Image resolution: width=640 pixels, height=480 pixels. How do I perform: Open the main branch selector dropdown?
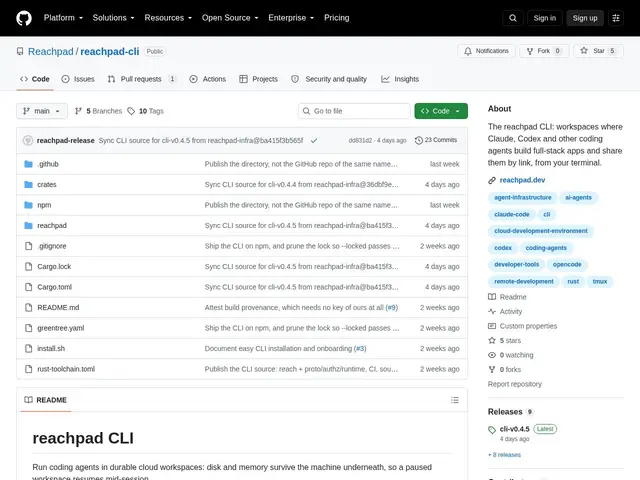(42, 111)
